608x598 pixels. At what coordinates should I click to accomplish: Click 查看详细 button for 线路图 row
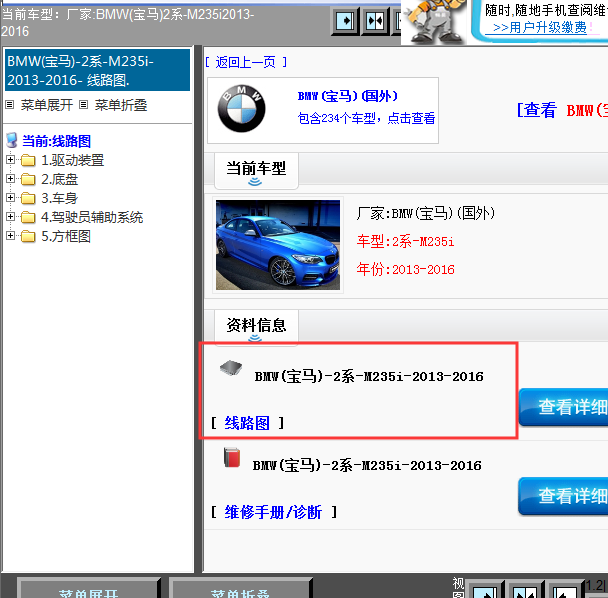pyautogui.click(x=563, y=407)
